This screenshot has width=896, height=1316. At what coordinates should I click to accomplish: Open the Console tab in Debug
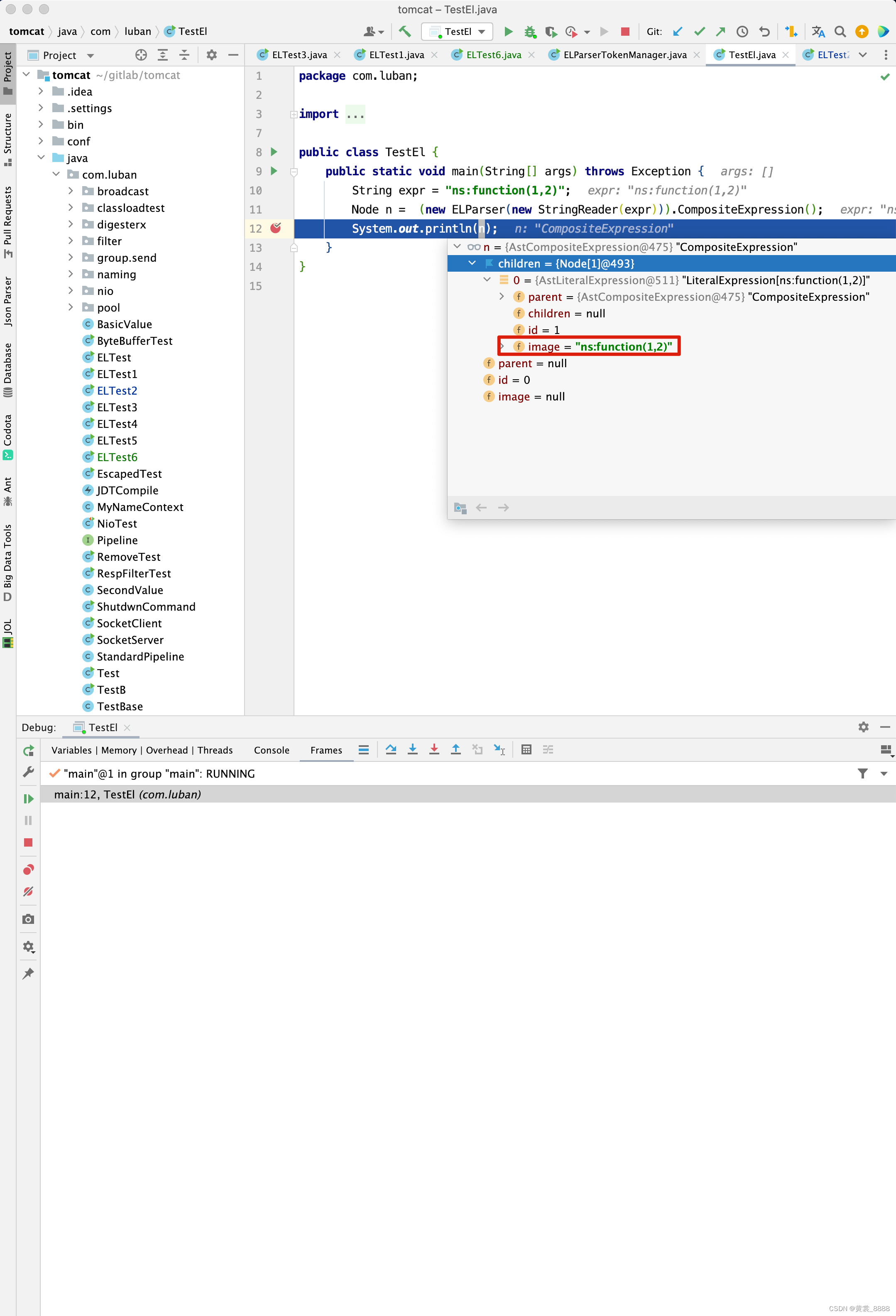[272, 750]
